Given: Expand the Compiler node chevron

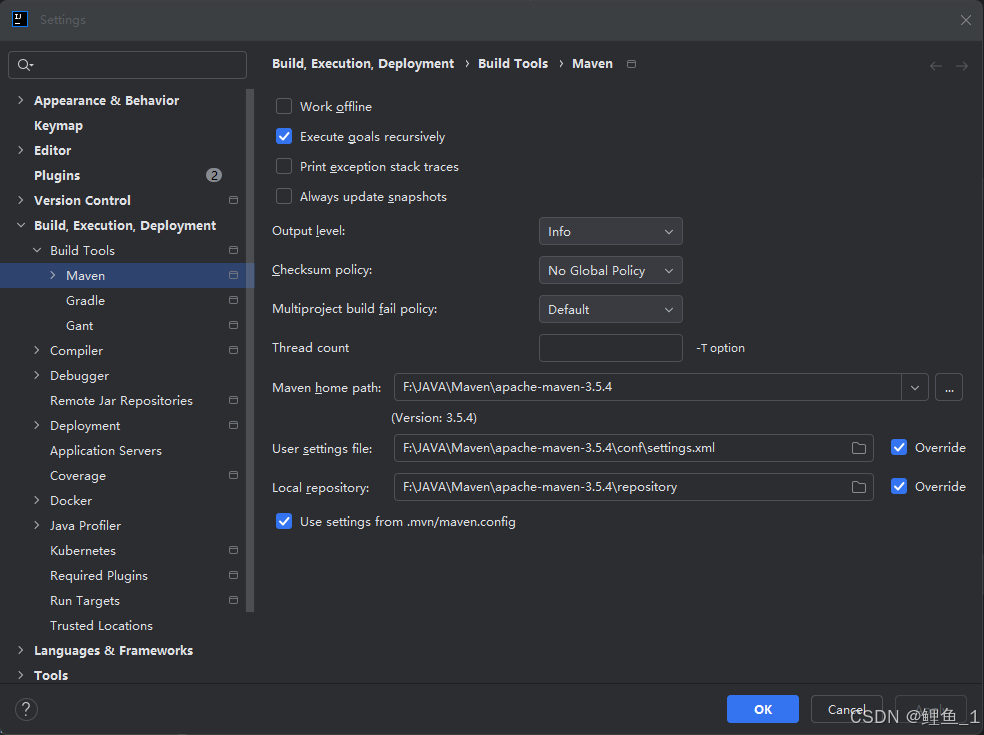Looking at the screenshot, I should pos(36,350).
